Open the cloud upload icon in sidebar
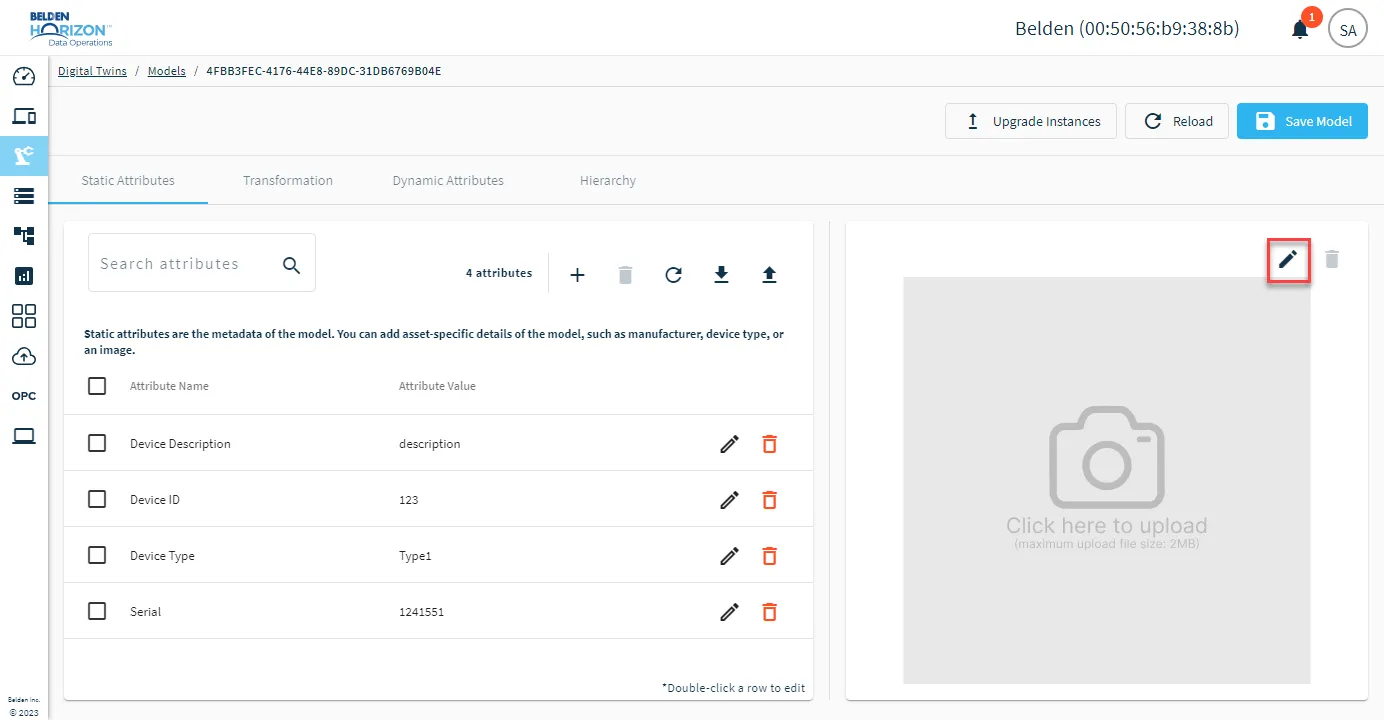Image resolution: width=1384 pixels, height=720 pixels. pos(24,357)
